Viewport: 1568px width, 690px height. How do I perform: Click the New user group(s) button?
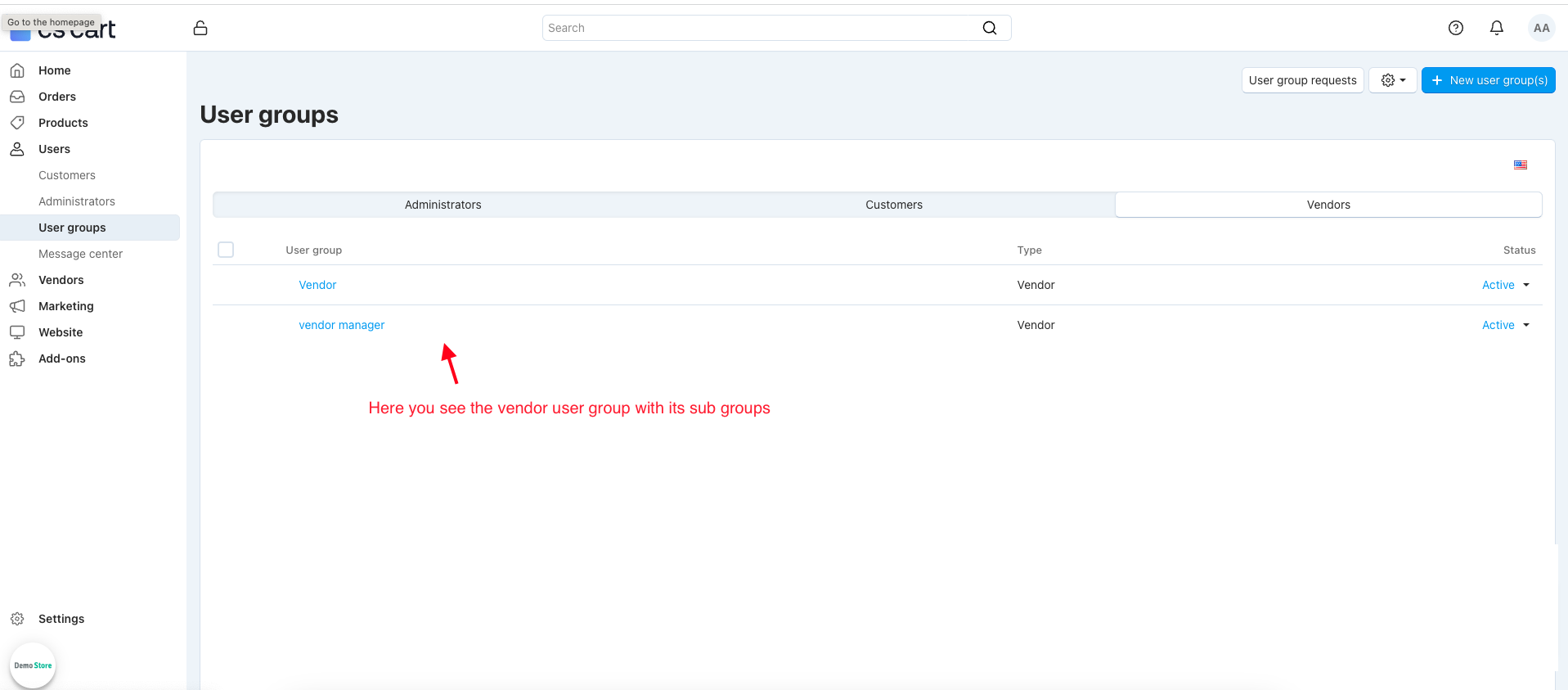click(1488, 80)
